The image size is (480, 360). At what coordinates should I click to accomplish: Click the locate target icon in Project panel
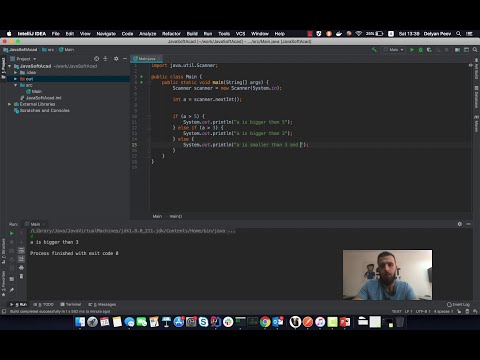pos(96,59)
